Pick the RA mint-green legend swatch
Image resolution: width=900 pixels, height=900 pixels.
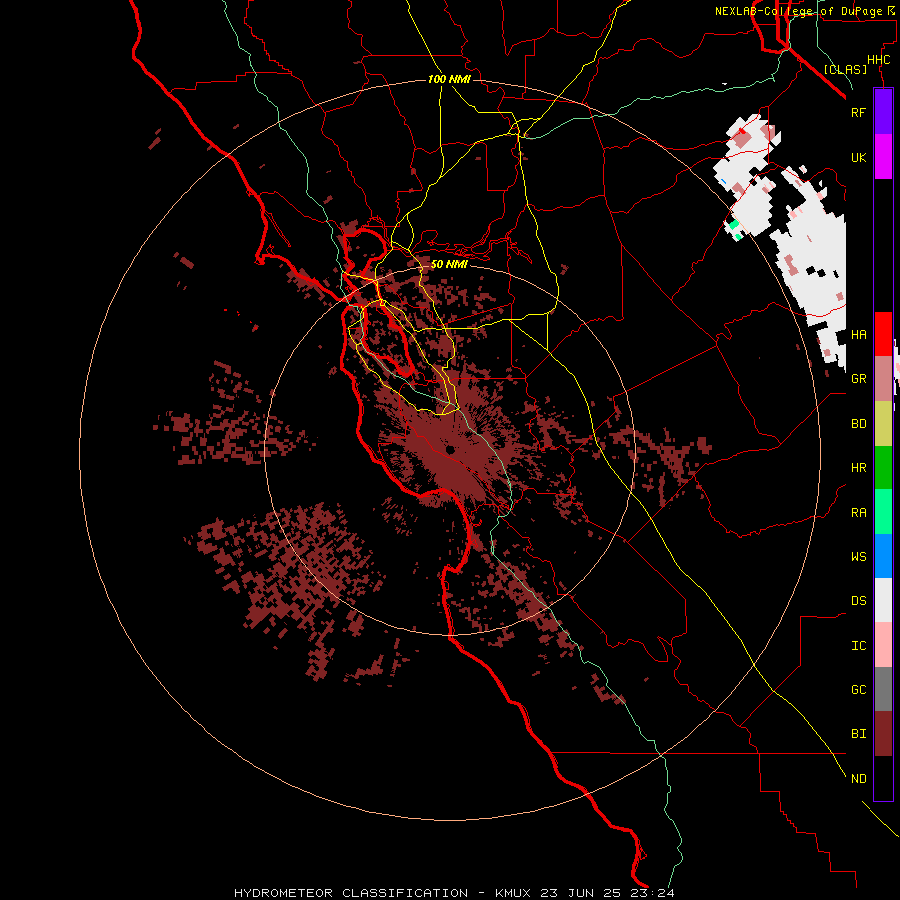point(883,512)
